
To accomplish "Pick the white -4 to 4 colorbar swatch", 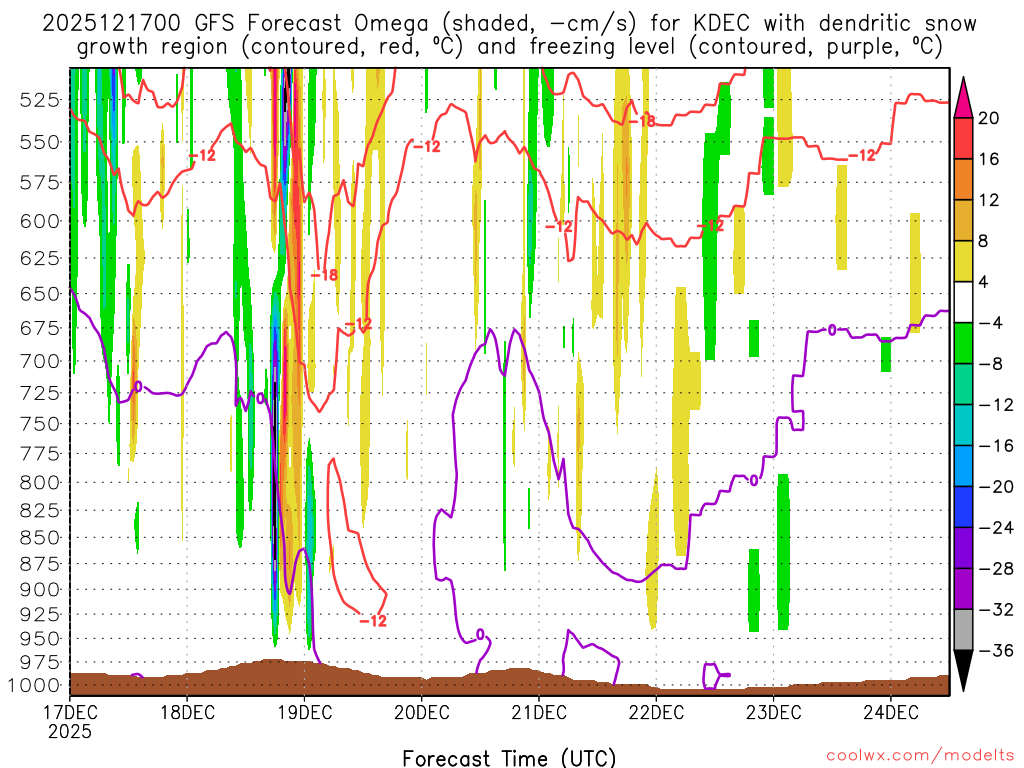I will point(963,302).
